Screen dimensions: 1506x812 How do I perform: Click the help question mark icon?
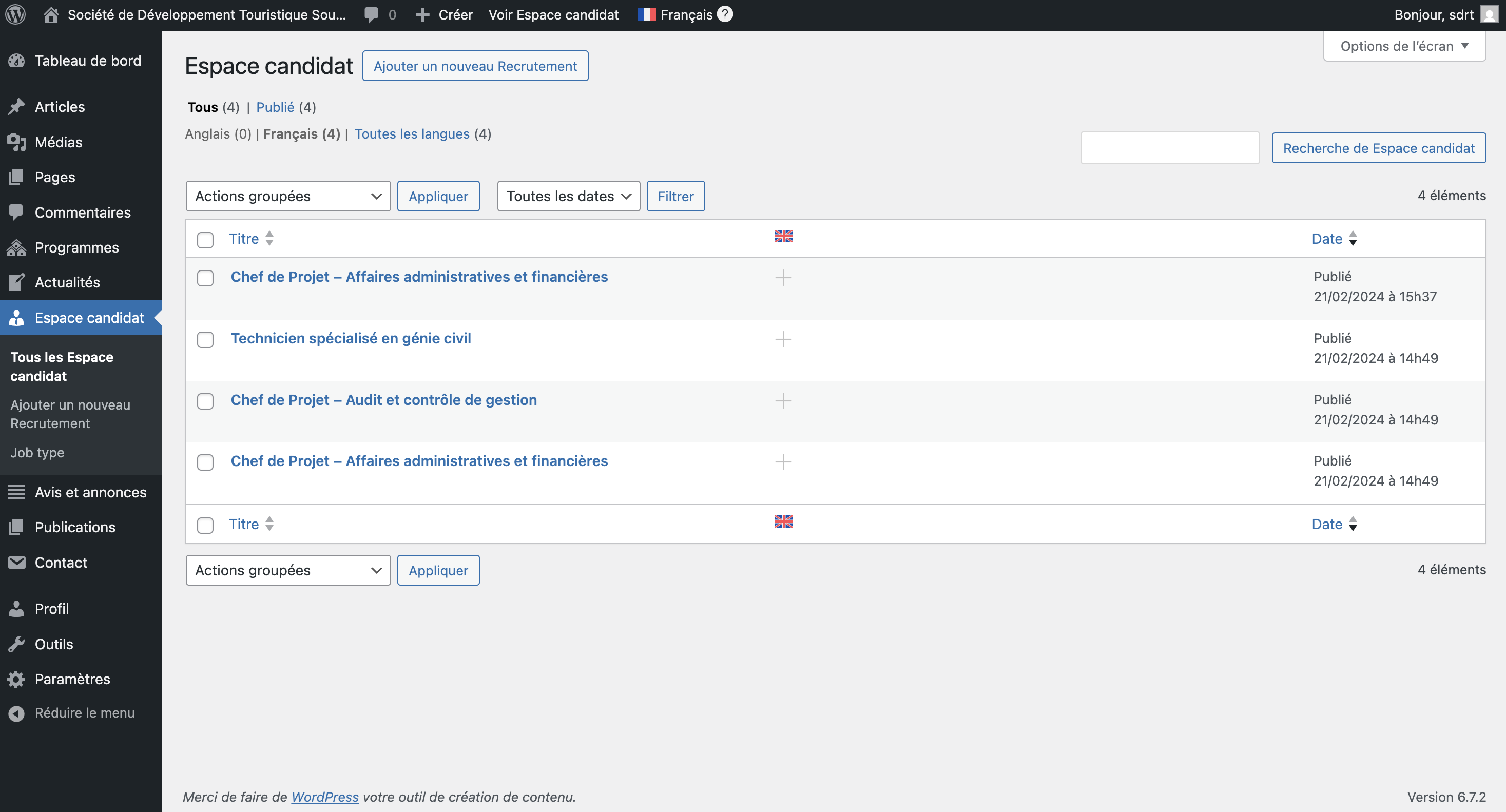725,14
